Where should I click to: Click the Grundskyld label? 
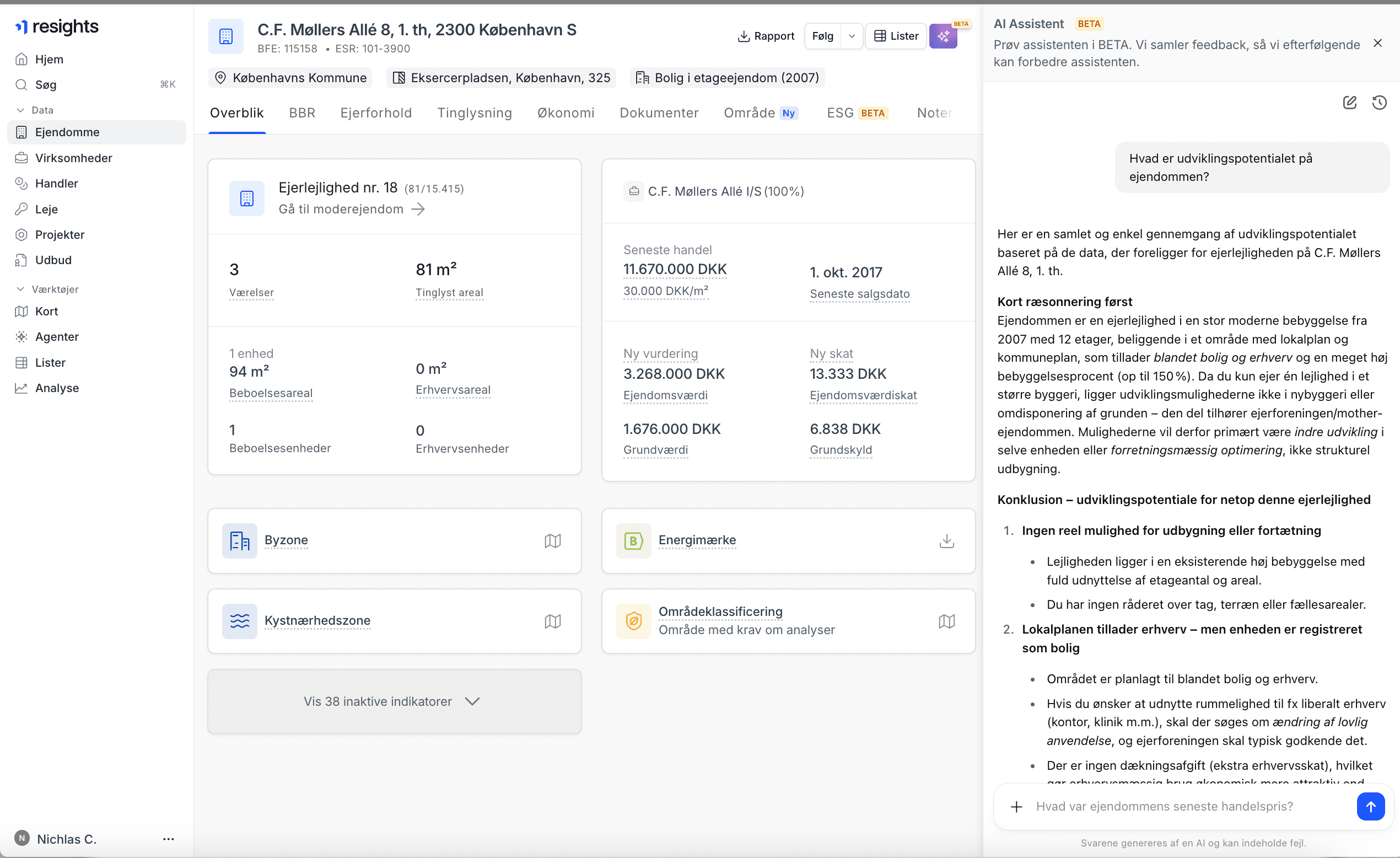click(841, 450)
